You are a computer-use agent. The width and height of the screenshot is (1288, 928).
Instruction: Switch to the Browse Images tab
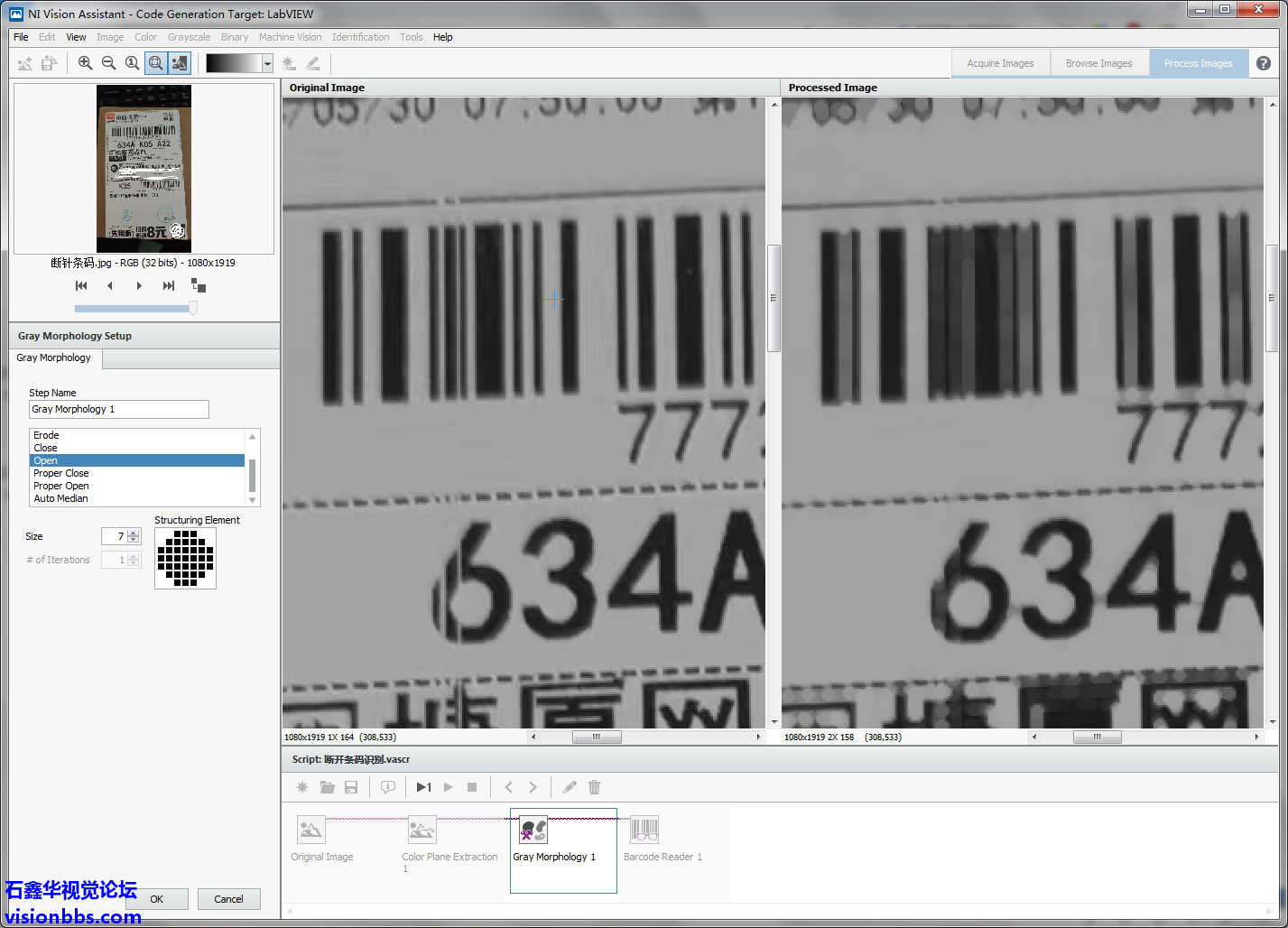coord(1098,63)
